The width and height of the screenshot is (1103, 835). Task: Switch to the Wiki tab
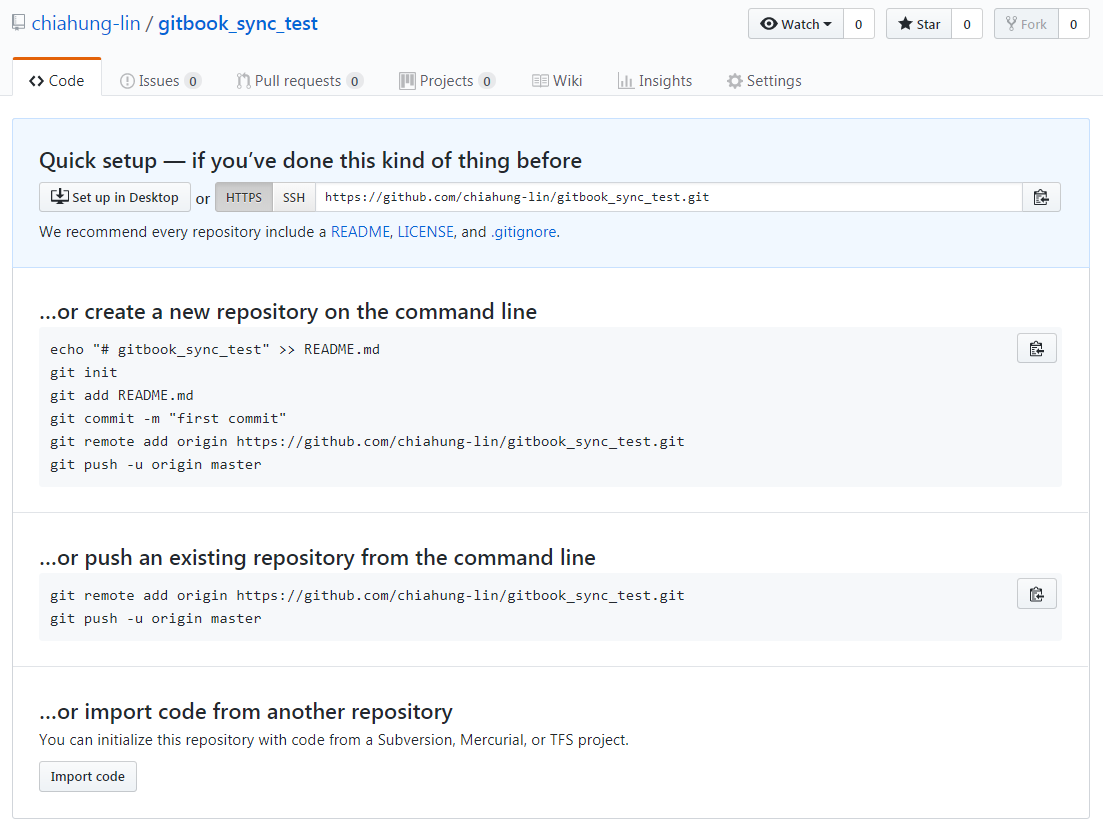[x=557, y=81]
